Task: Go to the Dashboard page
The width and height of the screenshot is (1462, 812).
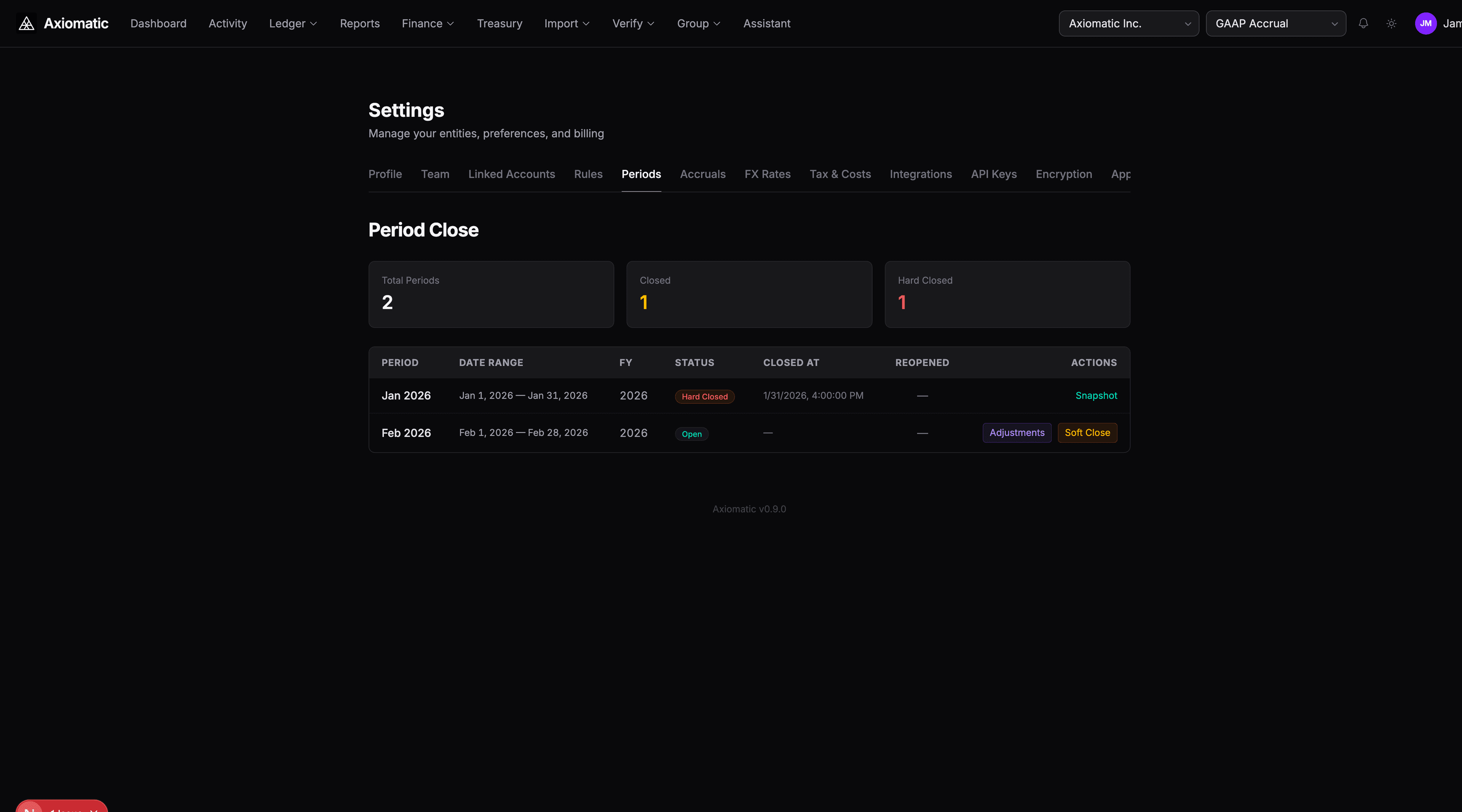Action: pos(158,23)
